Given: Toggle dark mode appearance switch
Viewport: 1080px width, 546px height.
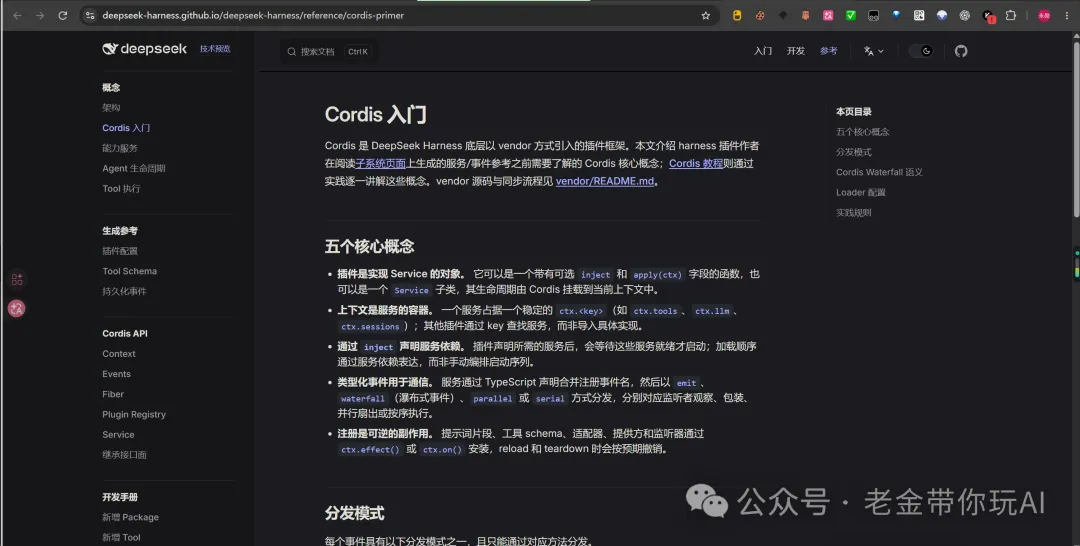Looking at the screenshot, I should click(x=921, y=51).
